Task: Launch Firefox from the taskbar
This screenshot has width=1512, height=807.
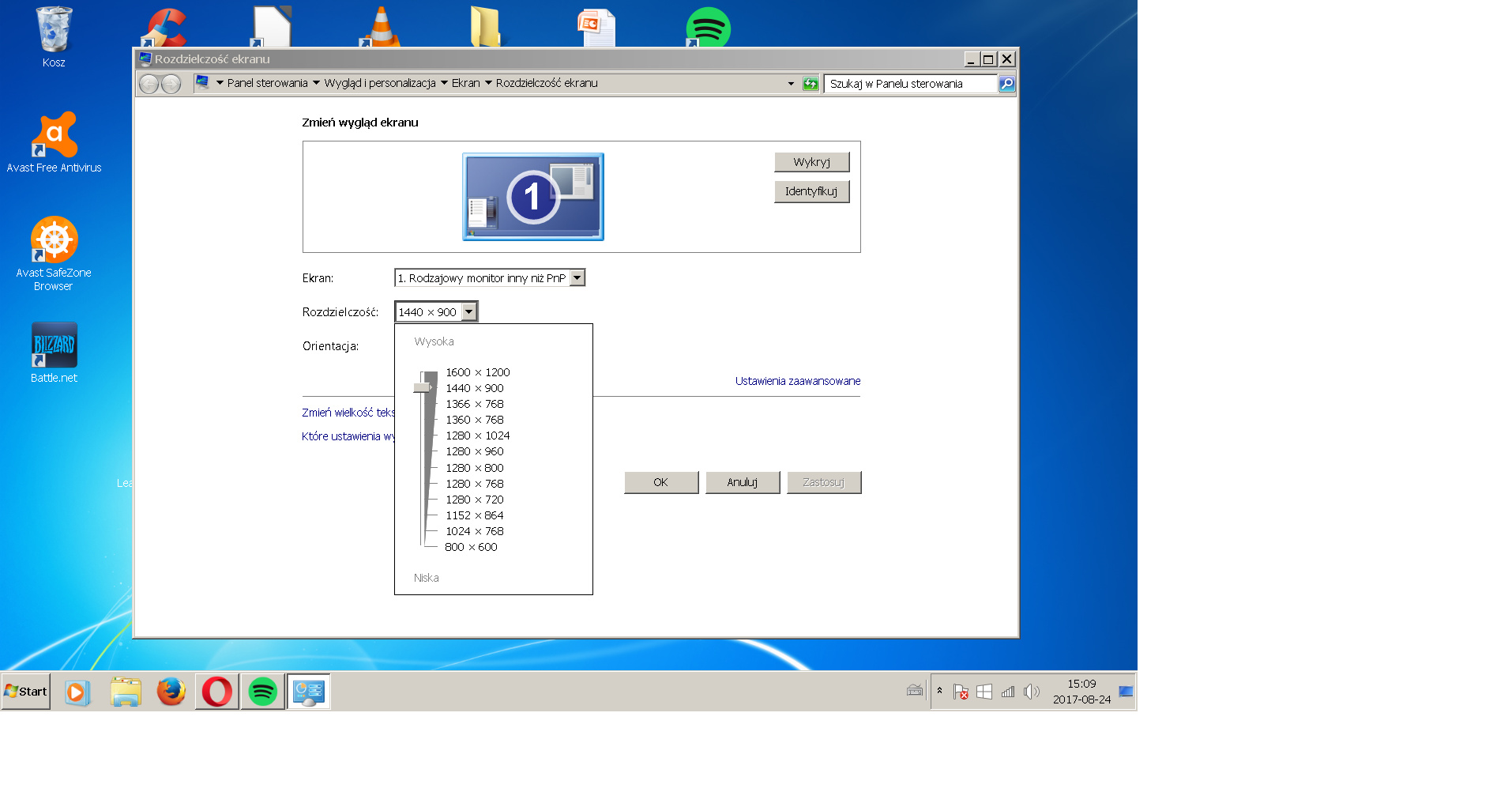Action: pos(171,692)
